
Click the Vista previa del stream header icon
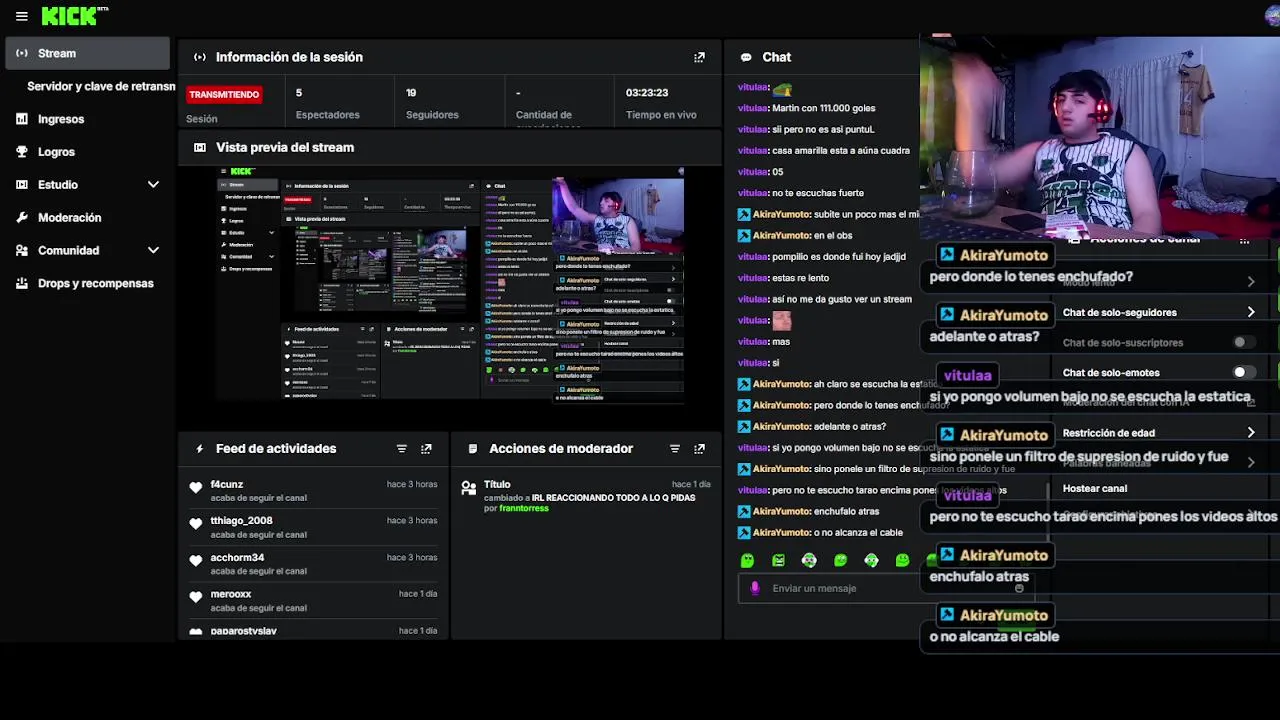coord(200,147)
